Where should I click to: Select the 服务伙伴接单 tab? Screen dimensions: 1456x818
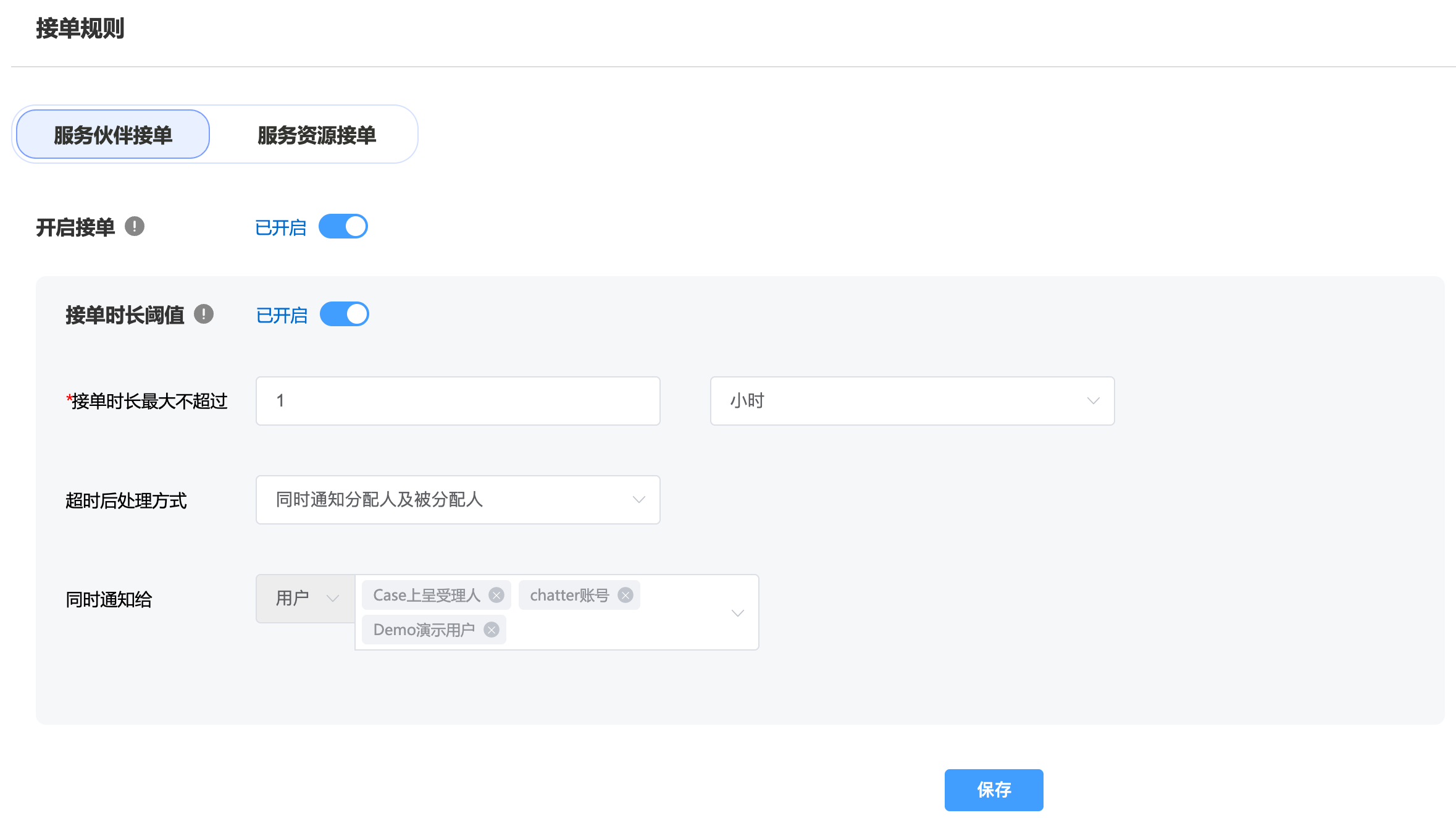click(113, 135)
